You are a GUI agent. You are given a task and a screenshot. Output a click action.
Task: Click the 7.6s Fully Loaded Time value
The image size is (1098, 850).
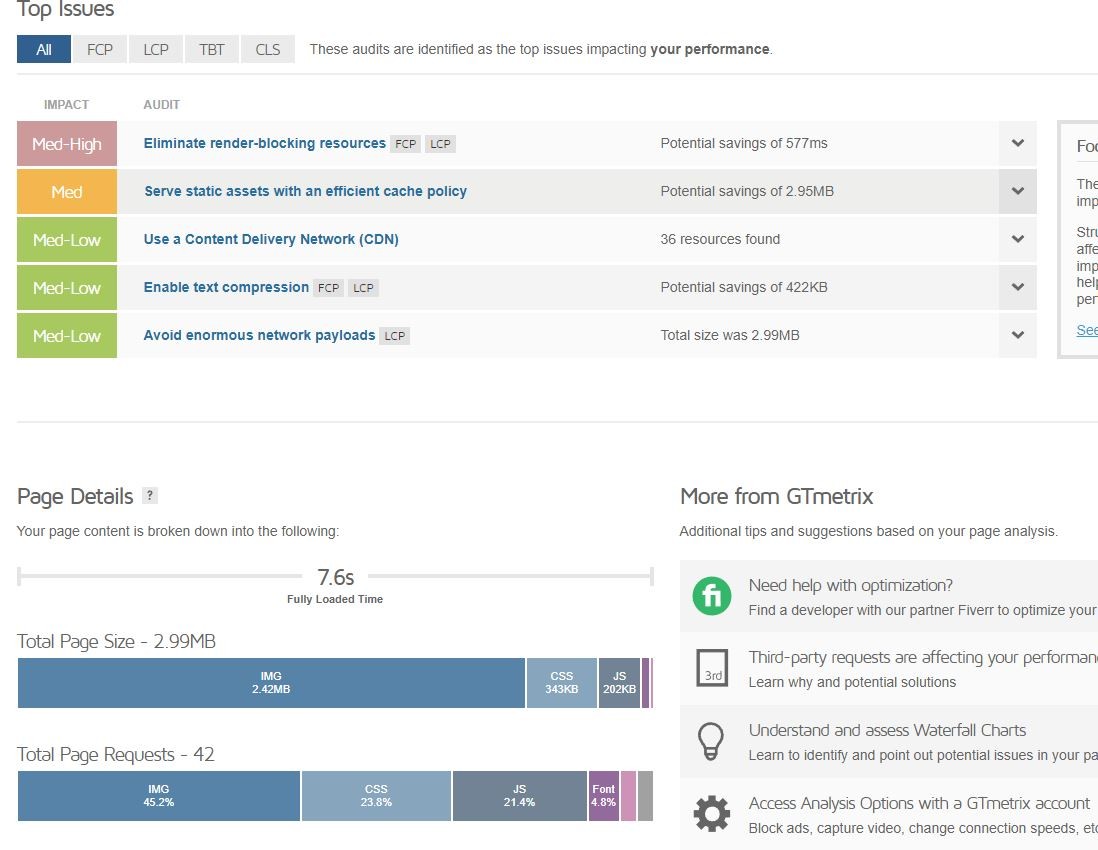(335, 577)
